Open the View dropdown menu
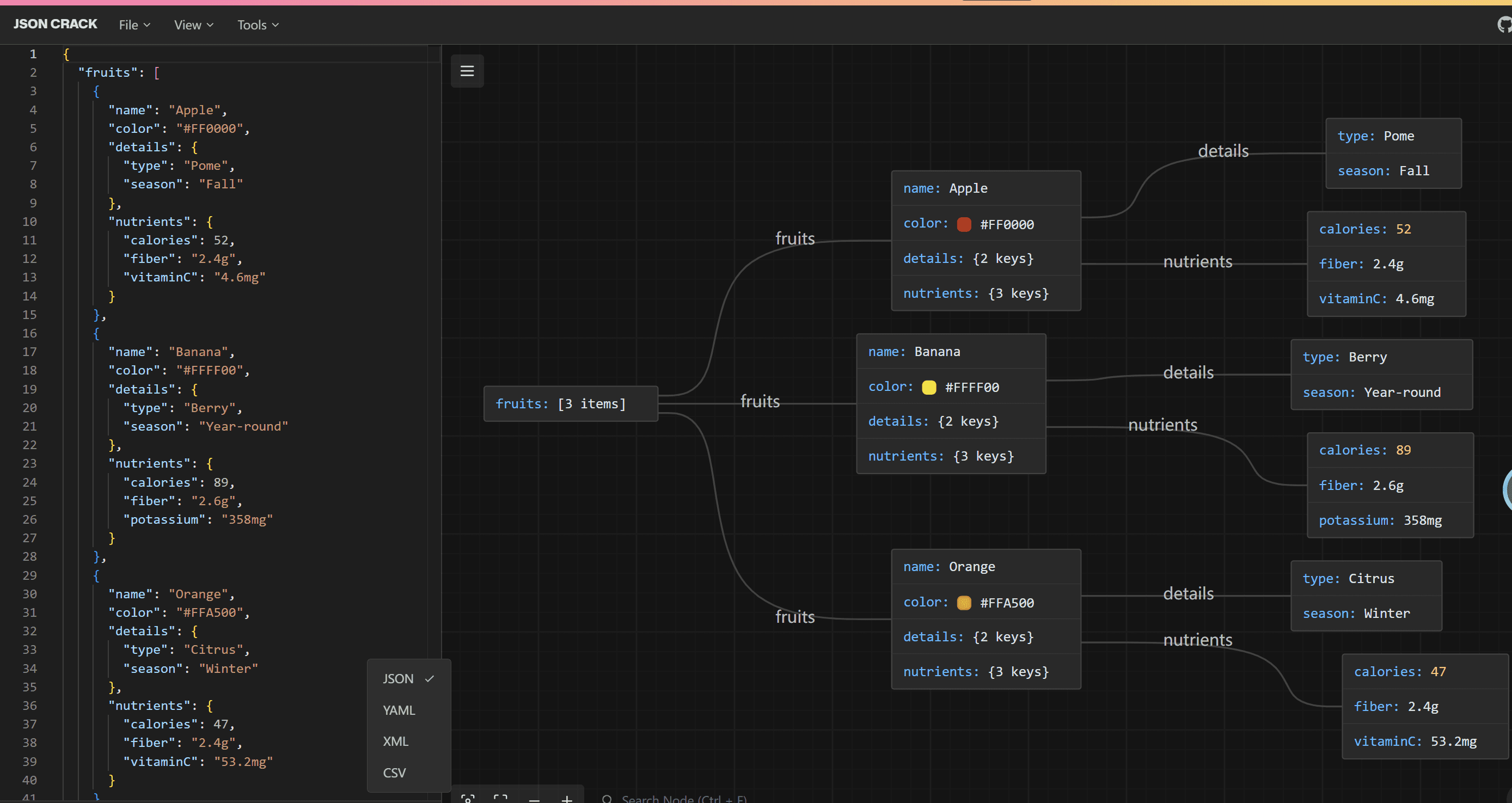 [194, 24]
